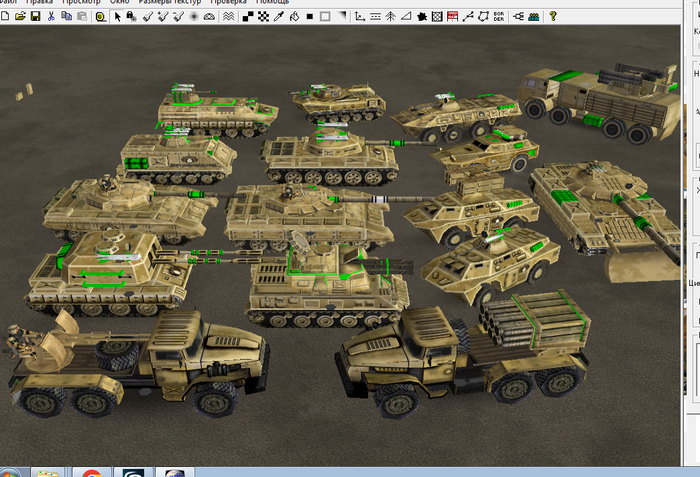Screen dimensions: 700x477
Task: Open File Explorer from the taskbar
Action: click(48, 473)
